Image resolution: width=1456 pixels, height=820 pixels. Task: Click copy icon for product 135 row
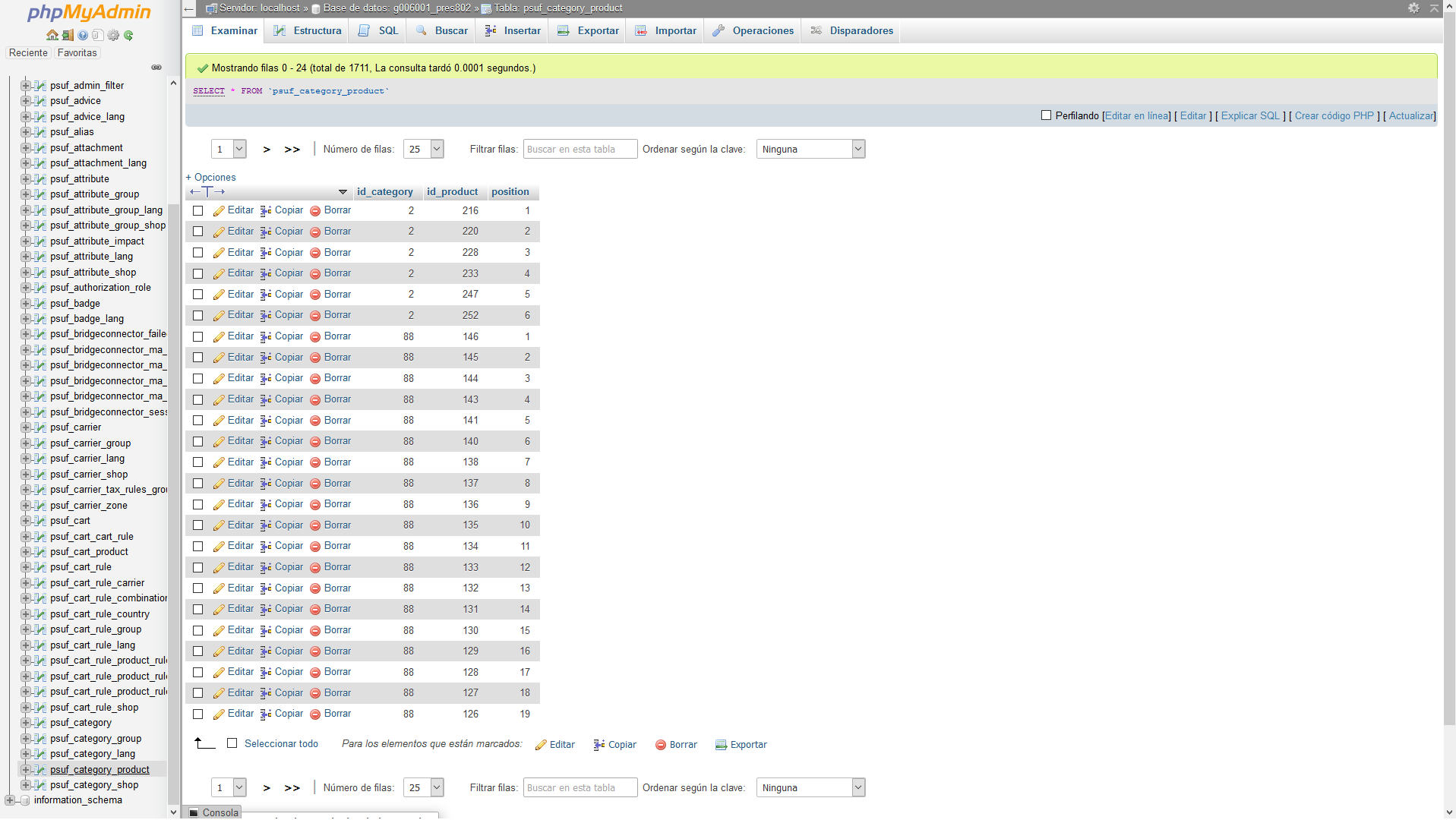[x=266, y=525]
